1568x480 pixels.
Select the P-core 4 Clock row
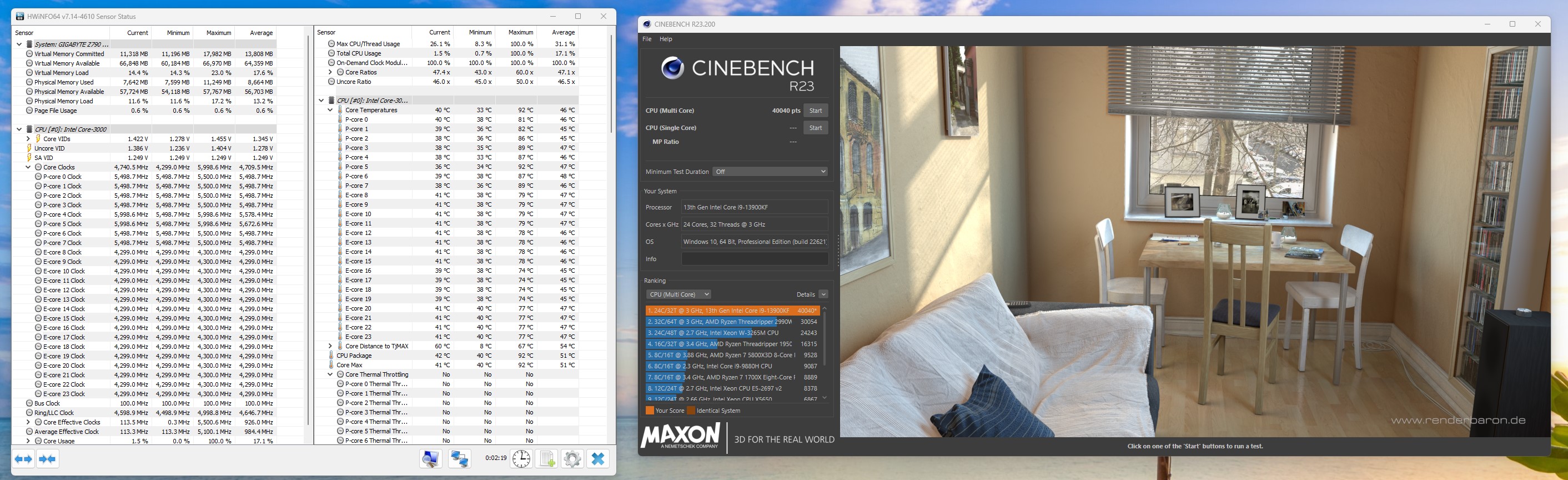coord(145,214)
